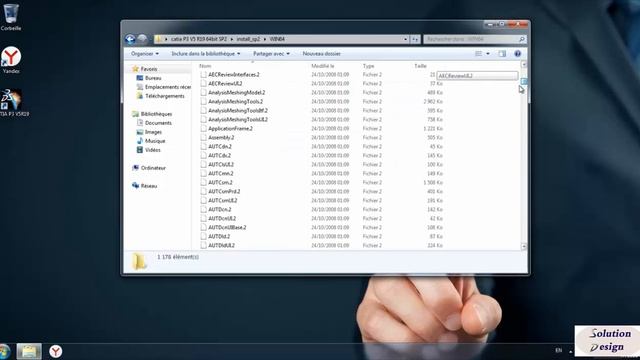The width and height of the screenshot is (640, 360).
Task: Open the CATIA P3 V5R19 desktop shortcut
Action: coord(12,102)
